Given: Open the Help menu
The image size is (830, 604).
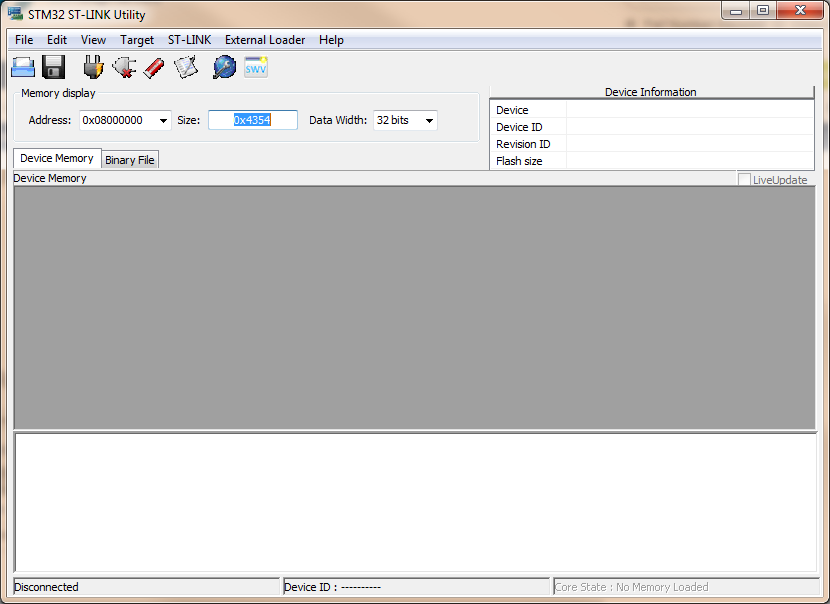Looking at the screenshot, I should pyautogui.click(x=331, y=40).
